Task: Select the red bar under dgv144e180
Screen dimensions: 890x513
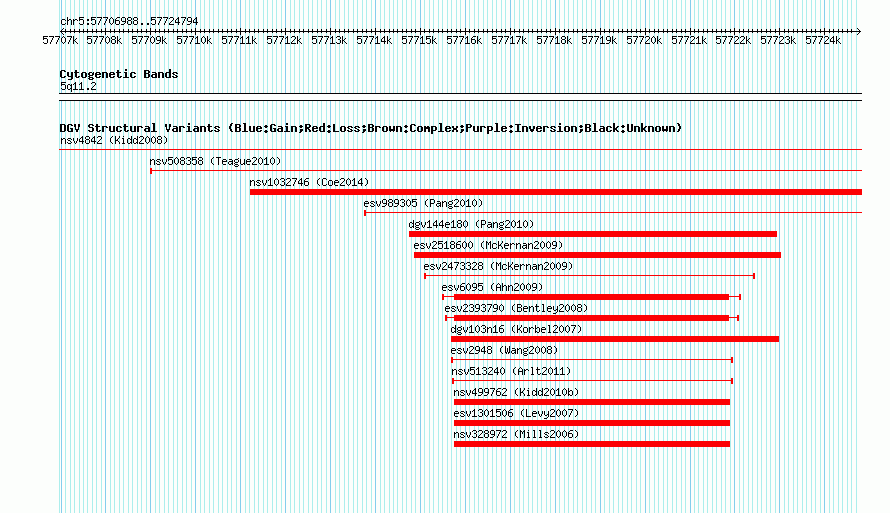Action: pos(593,234)
